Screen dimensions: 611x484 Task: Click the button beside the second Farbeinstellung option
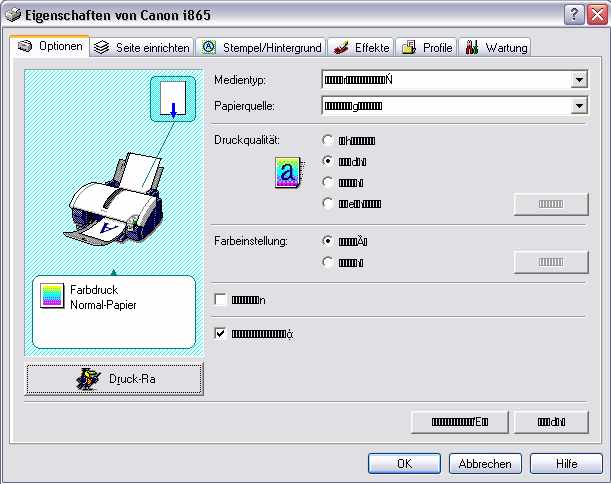pos(551,262)
